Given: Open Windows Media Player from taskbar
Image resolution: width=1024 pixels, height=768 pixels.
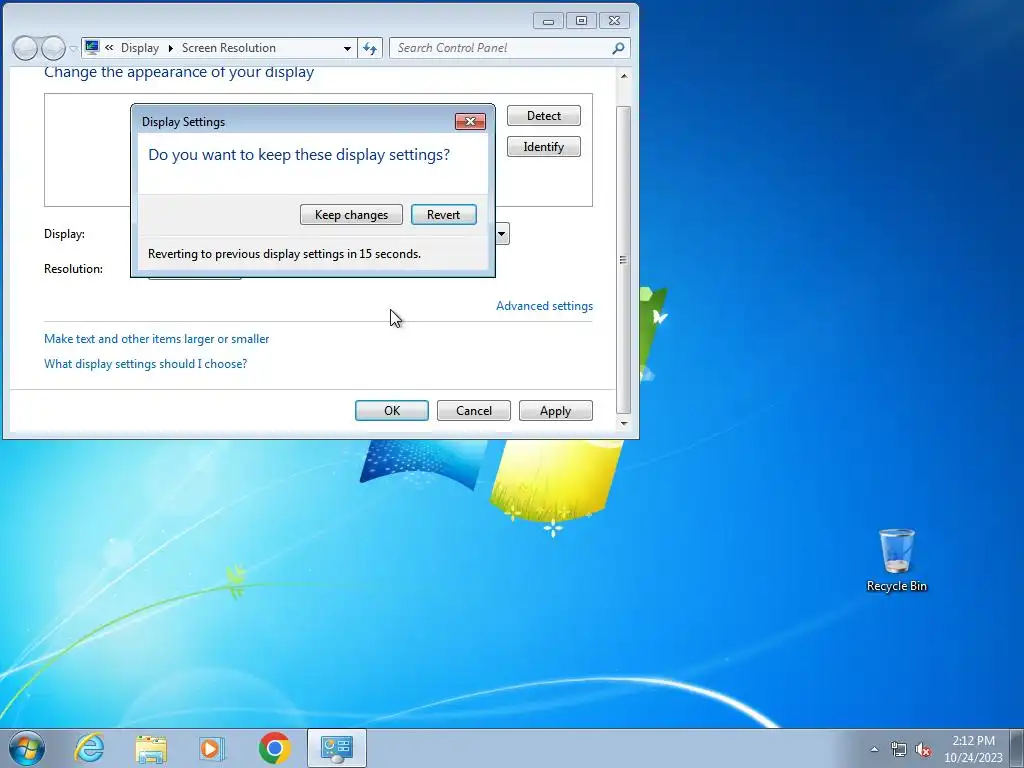Looking at the screenshot, I should pyautogui.click(x=212, y=748).
